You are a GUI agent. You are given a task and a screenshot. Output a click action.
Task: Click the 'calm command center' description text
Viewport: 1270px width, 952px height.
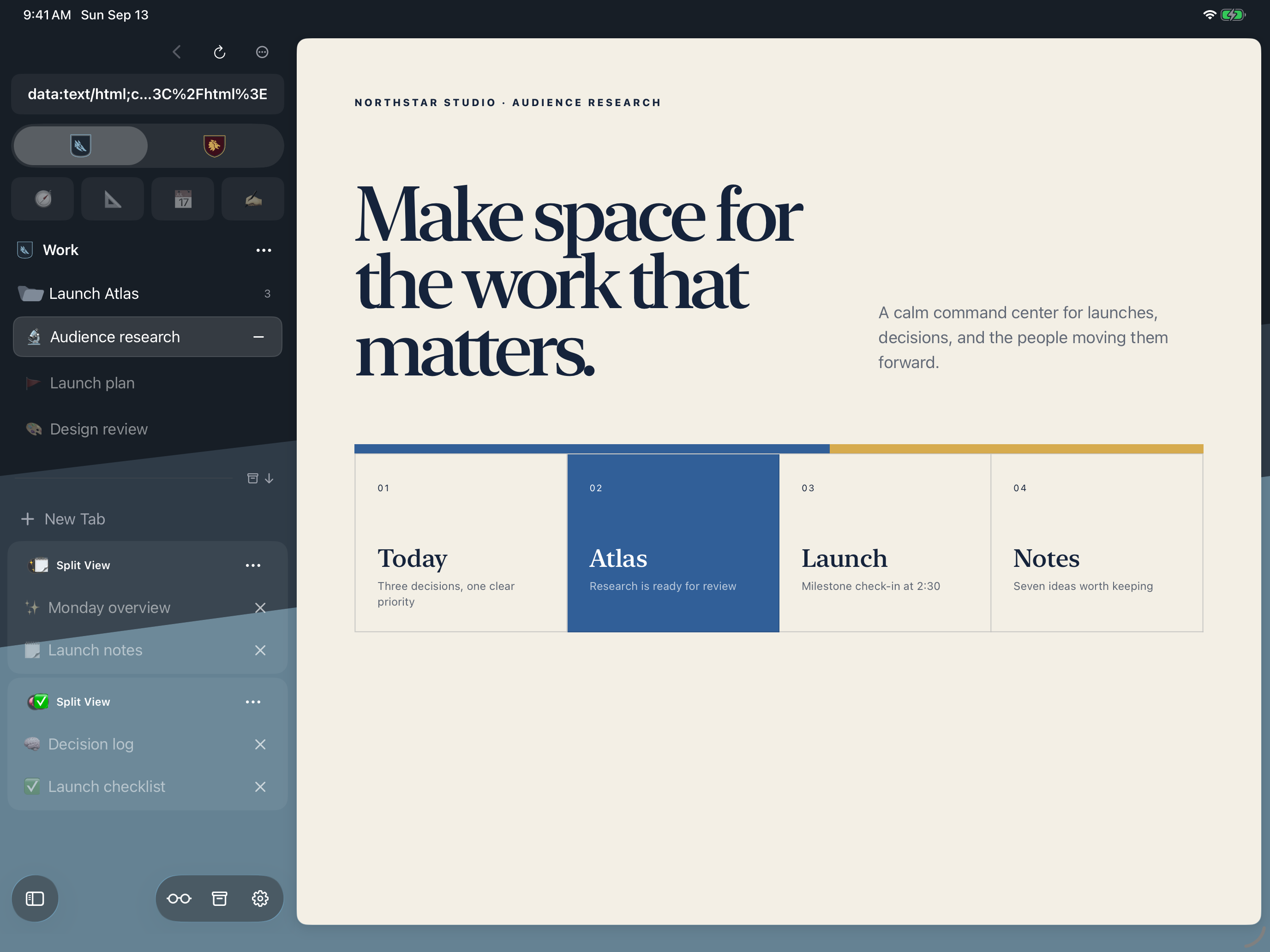[1023, 338]
